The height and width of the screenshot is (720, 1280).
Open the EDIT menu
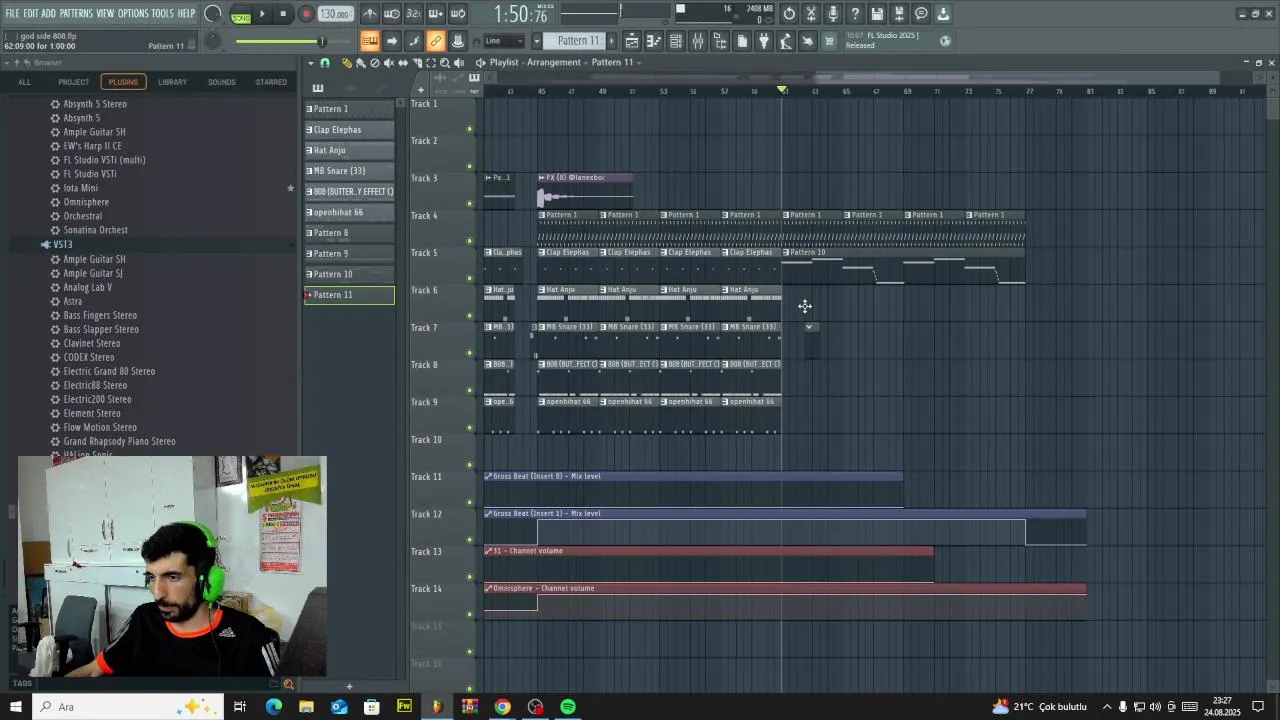pos(31,13)
